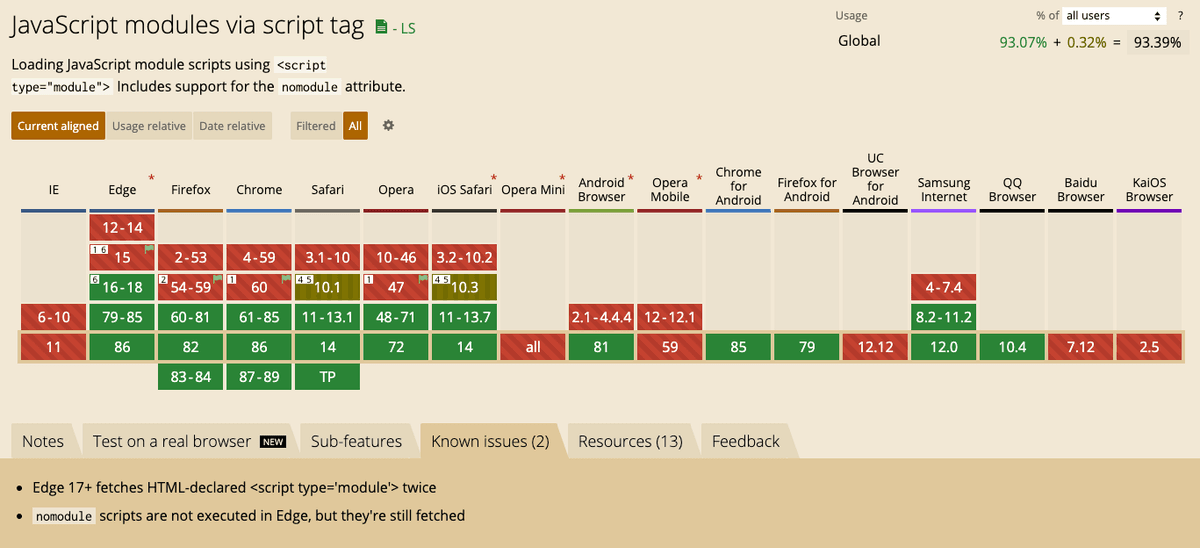The height and width of the screenshot is (548, 1200).
Task: Click the flag icon on Firefox 54-59 cell
Action: (217, 278)
